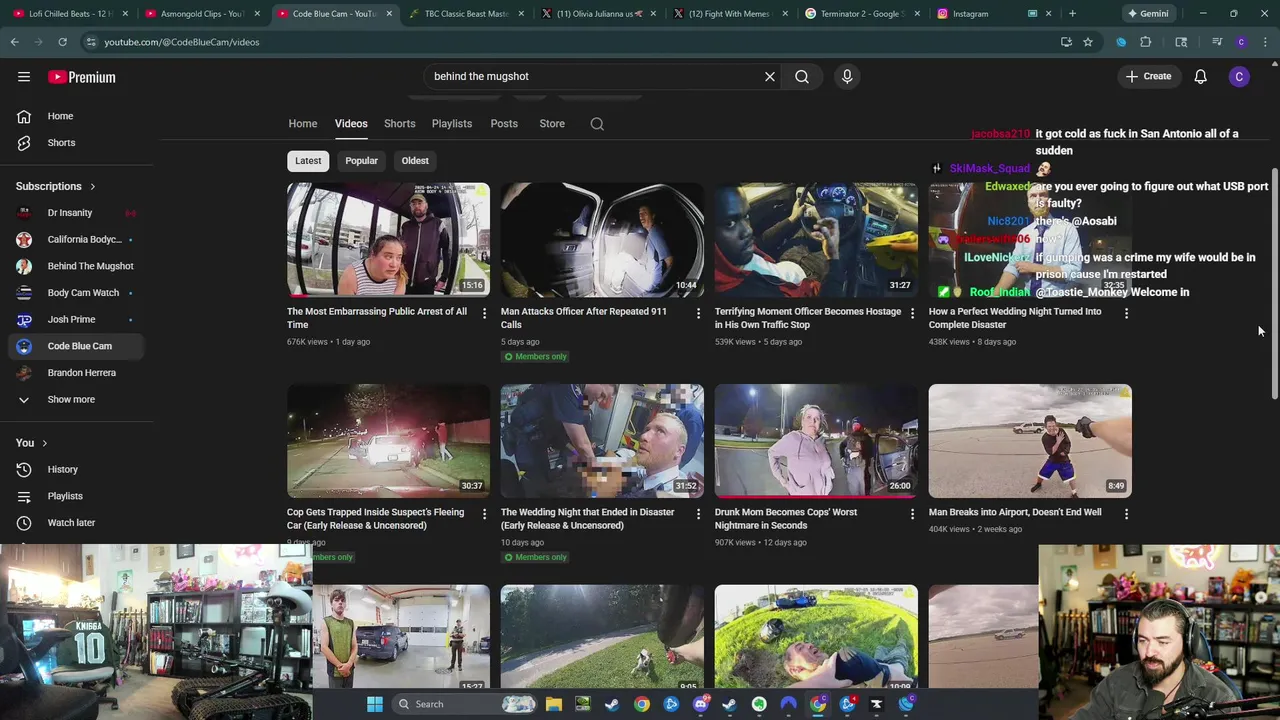
Task: Switch to the channel Posts tab
Action: 504,124
